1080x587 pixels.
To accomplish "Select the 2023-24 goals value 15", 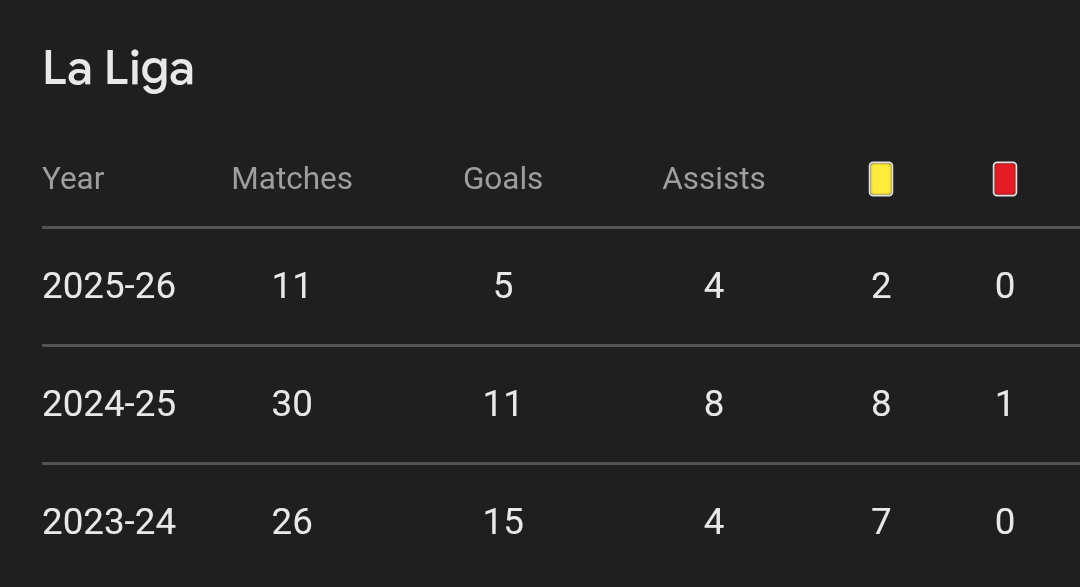I will coord(503,522).
